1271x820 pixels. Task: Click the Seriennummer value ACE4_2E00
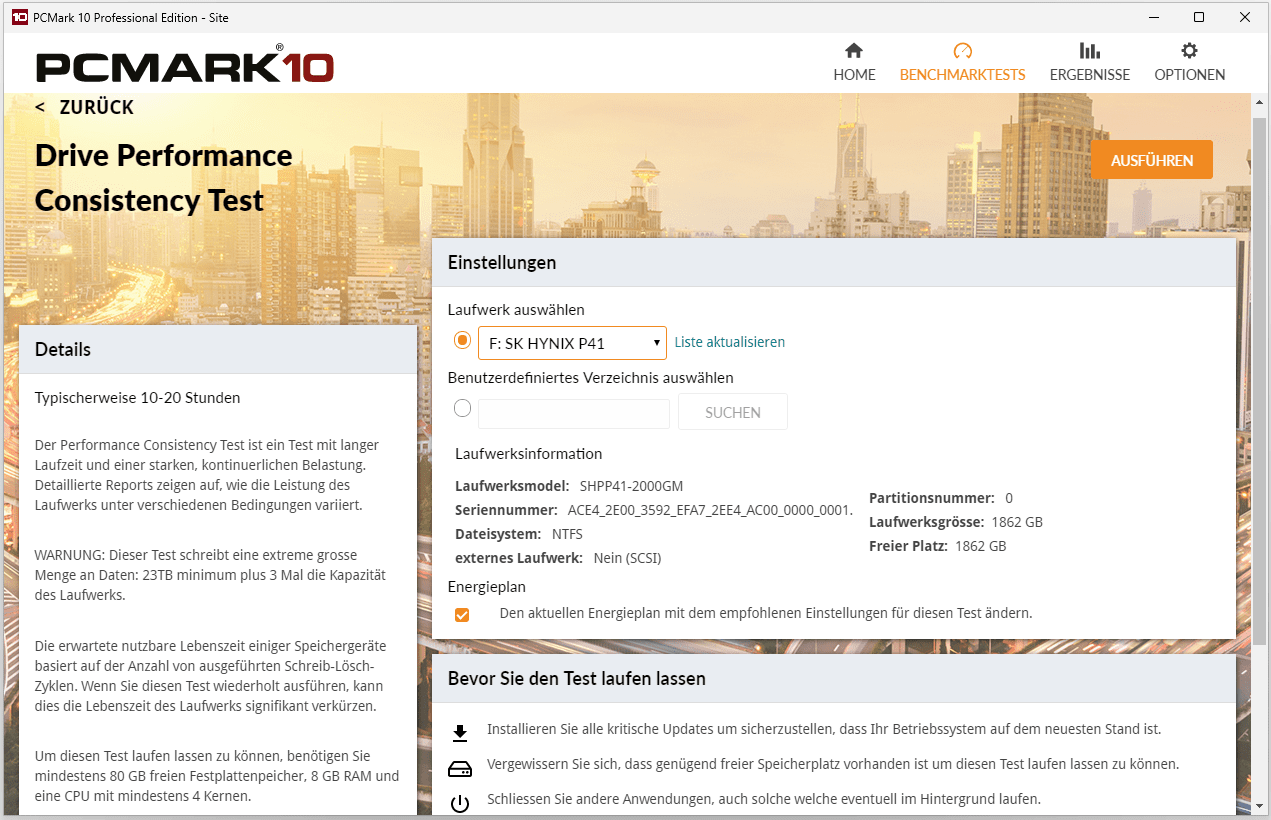710,510
